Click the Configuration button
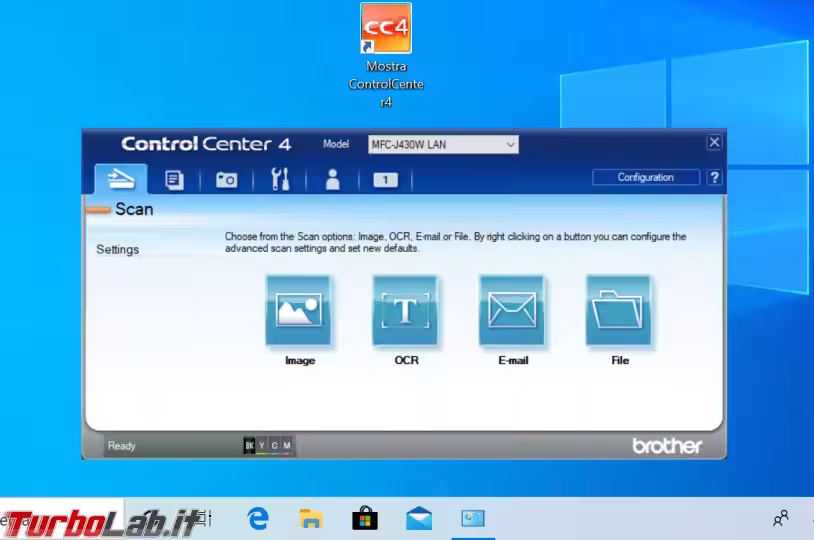Image resolution: width=814 pixels, height=540 pixels. click(645, 178)
